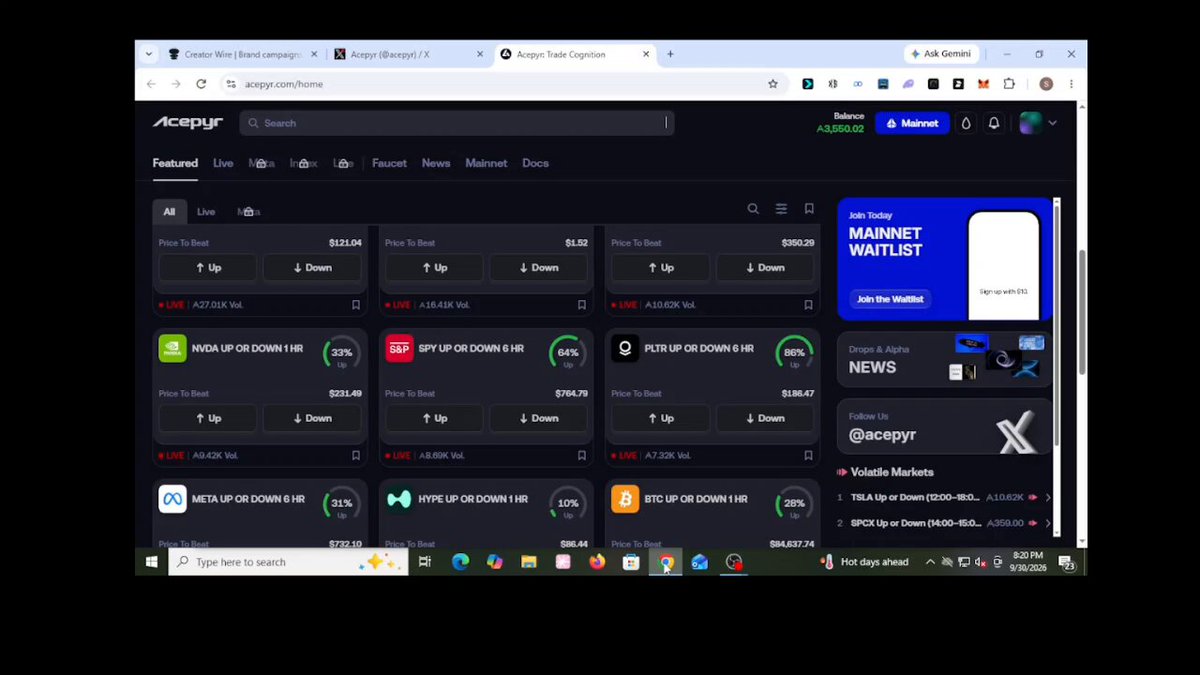Open Firefox from the Windows taskbar
Screen dimensions: 1200x675
pos(597,562)
